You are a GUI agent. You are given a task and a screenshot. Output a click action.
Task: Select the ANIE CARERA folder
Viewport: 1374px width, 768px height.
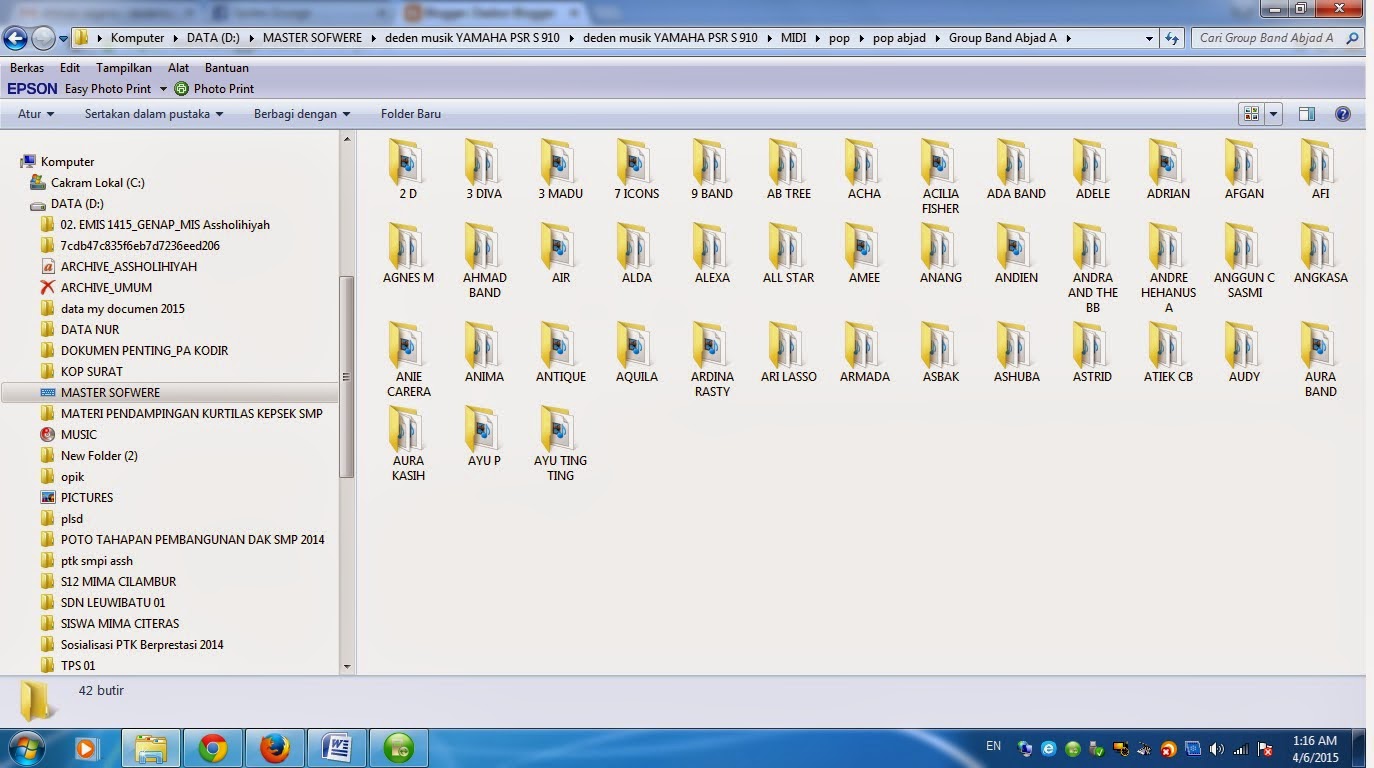(408, 360)
